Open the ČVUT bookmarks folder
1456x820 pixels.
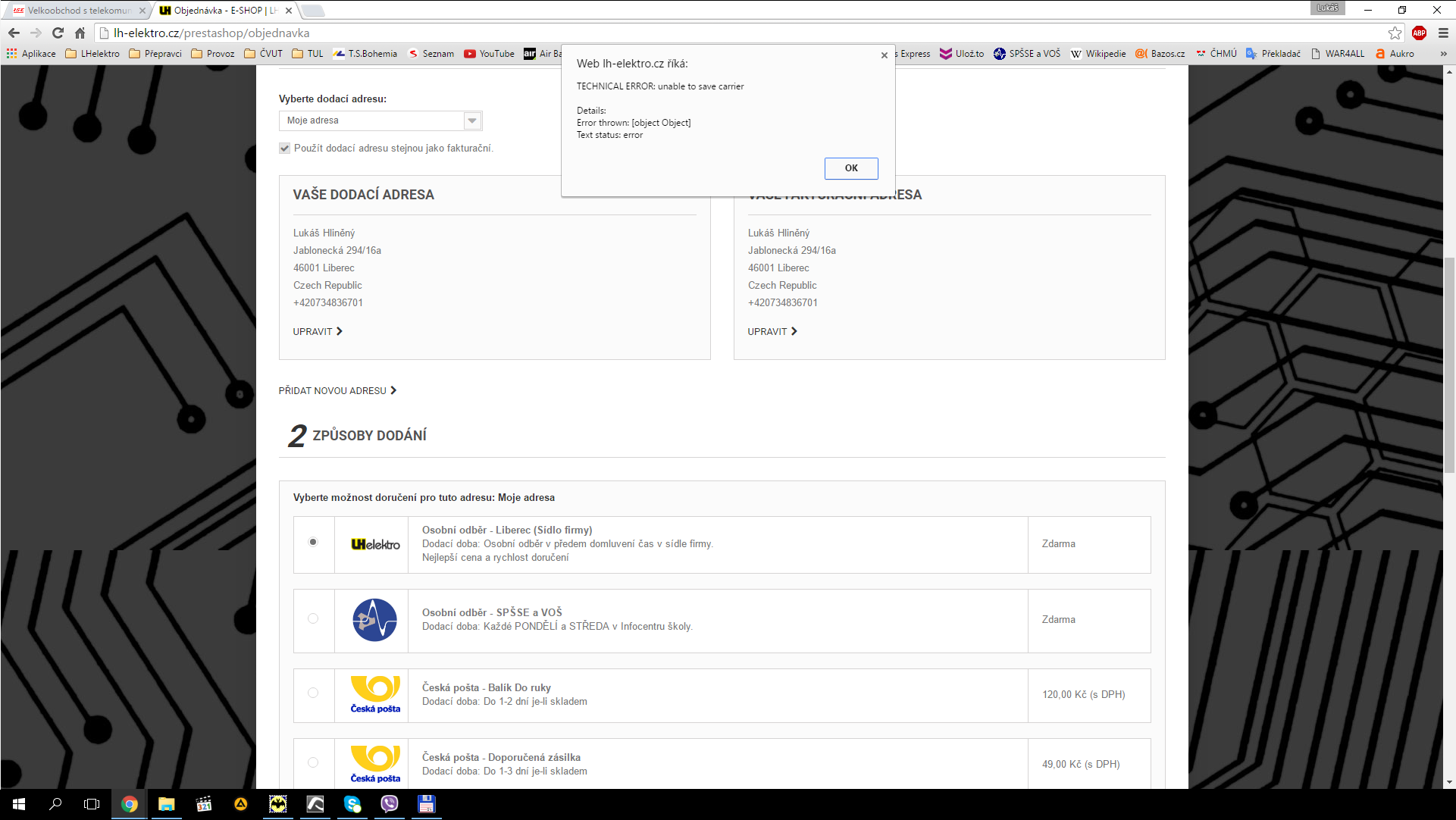click(x=263, y=54)
